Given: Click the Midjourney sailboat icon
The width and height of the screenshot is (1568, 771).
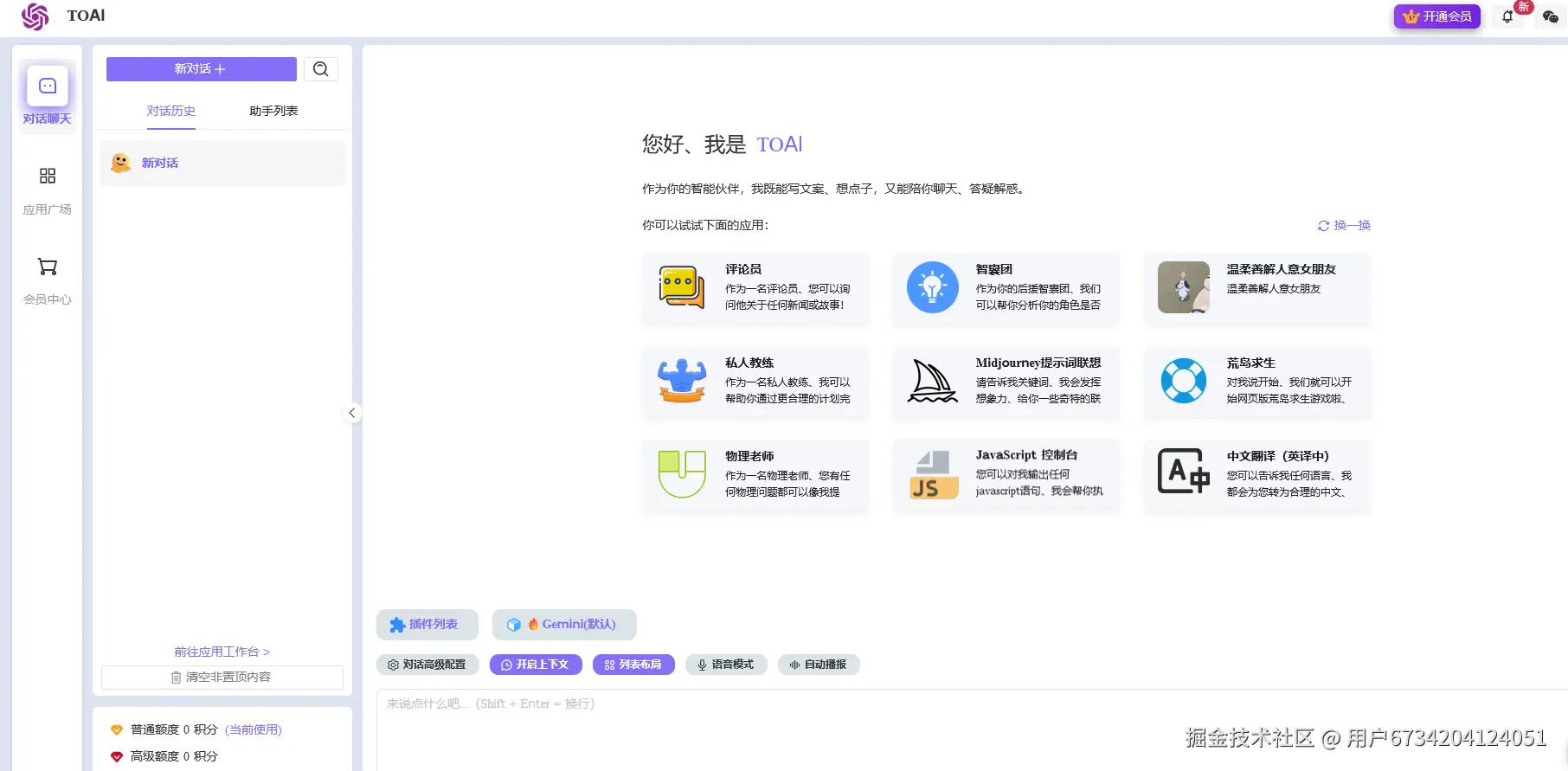Looking at the screenshot, I should pos(933,381).
